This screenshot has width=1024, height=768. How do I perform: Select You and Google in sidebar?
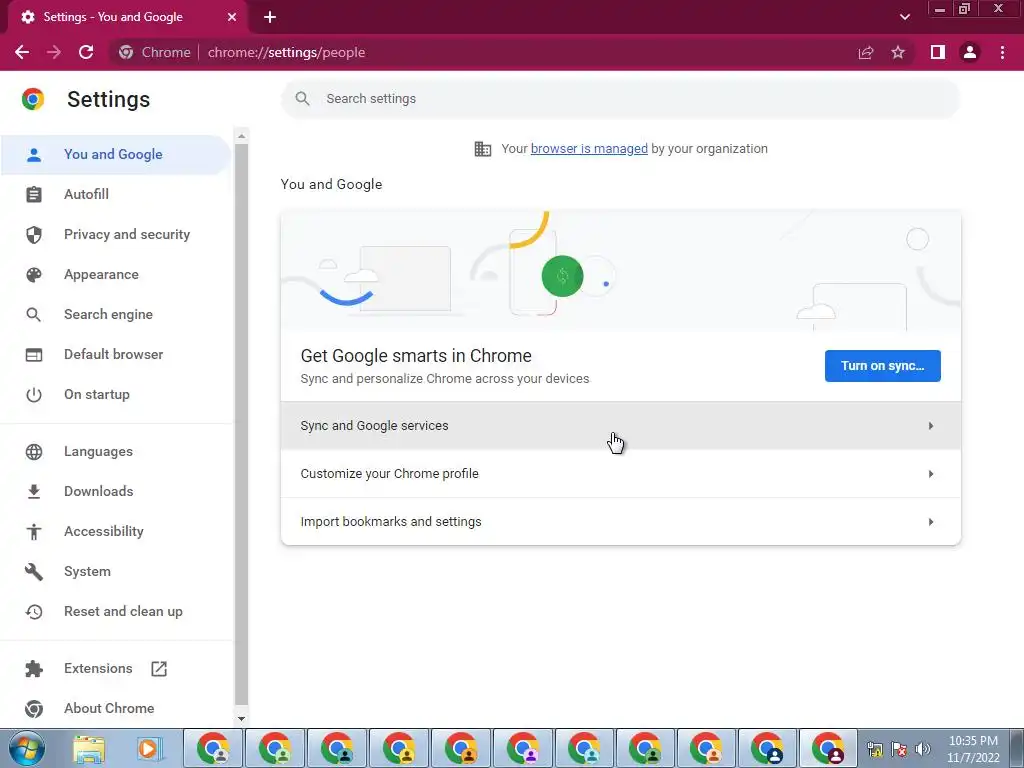point(116,155)
